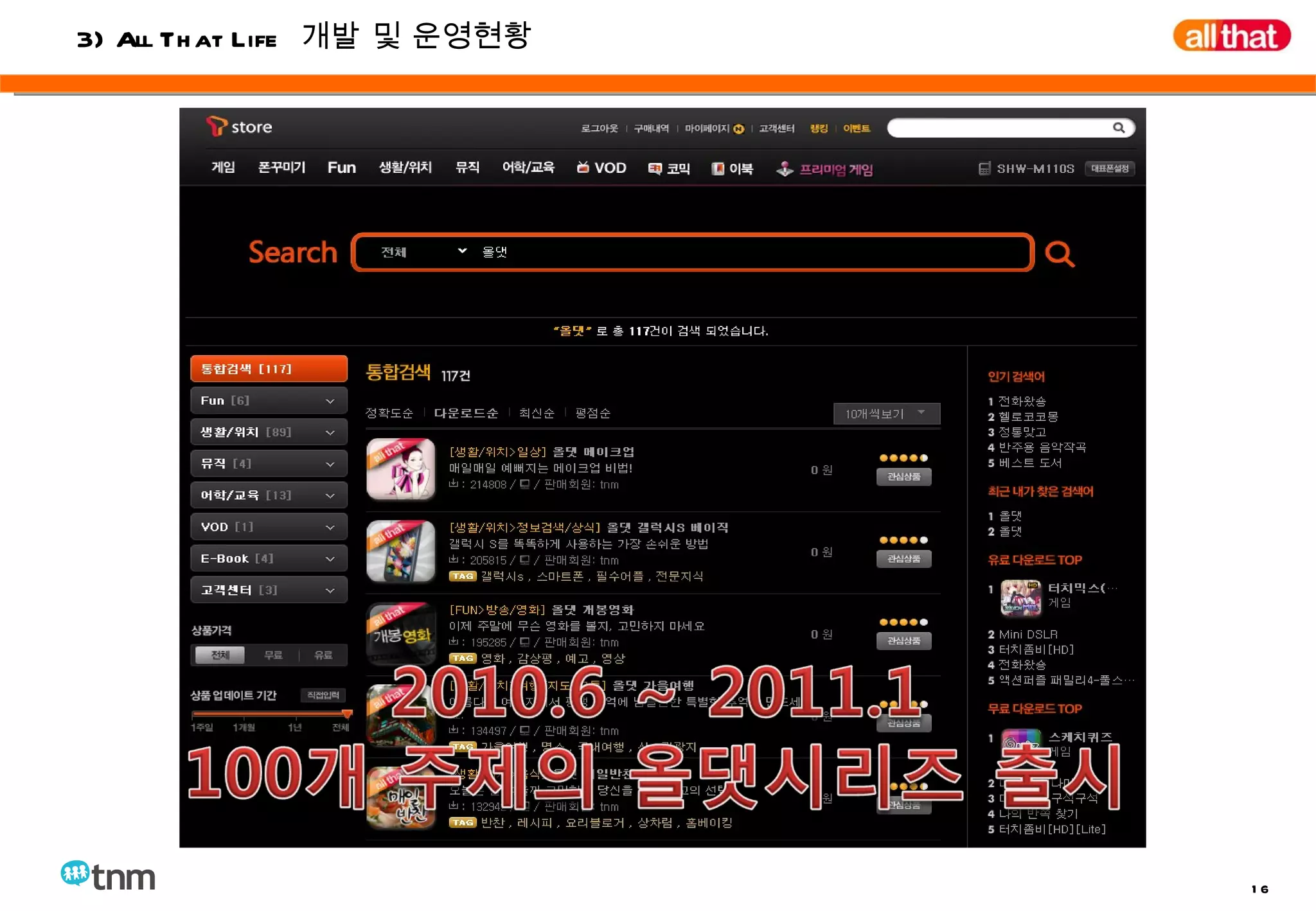Click the SHW-M110S phone device icon
The image size is (1316, 911).
(984, 168)
